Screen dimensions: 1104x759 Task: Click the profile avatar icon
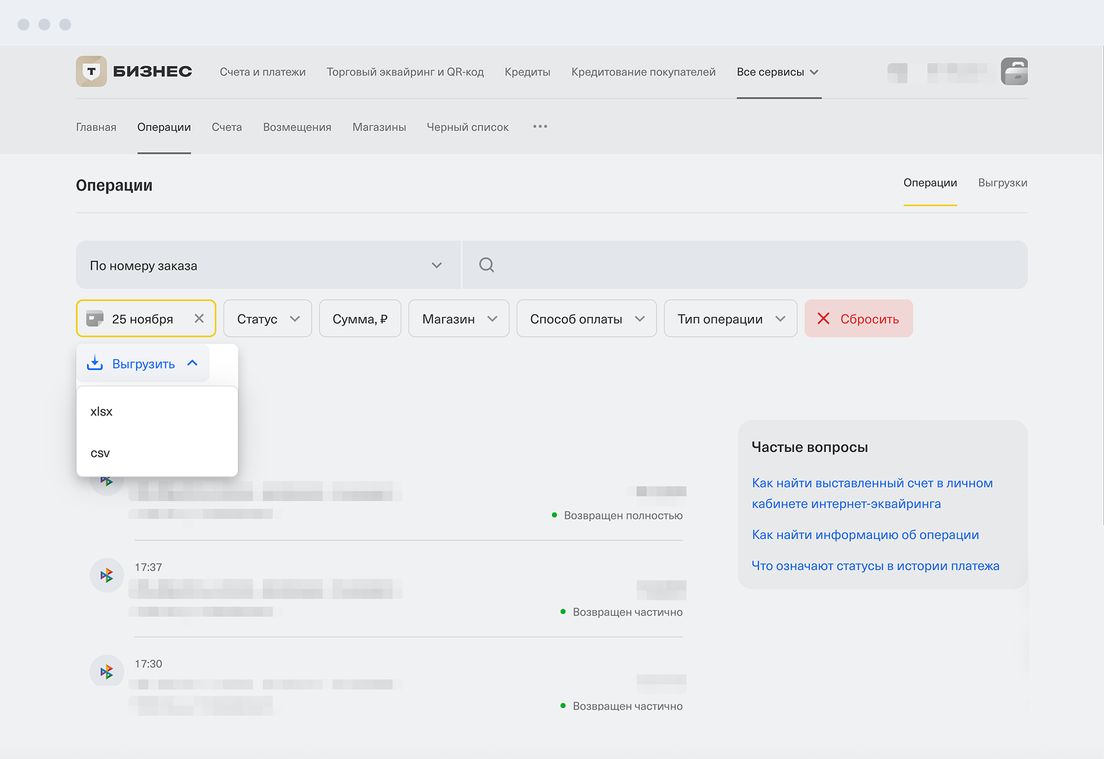coord(1014,71)
